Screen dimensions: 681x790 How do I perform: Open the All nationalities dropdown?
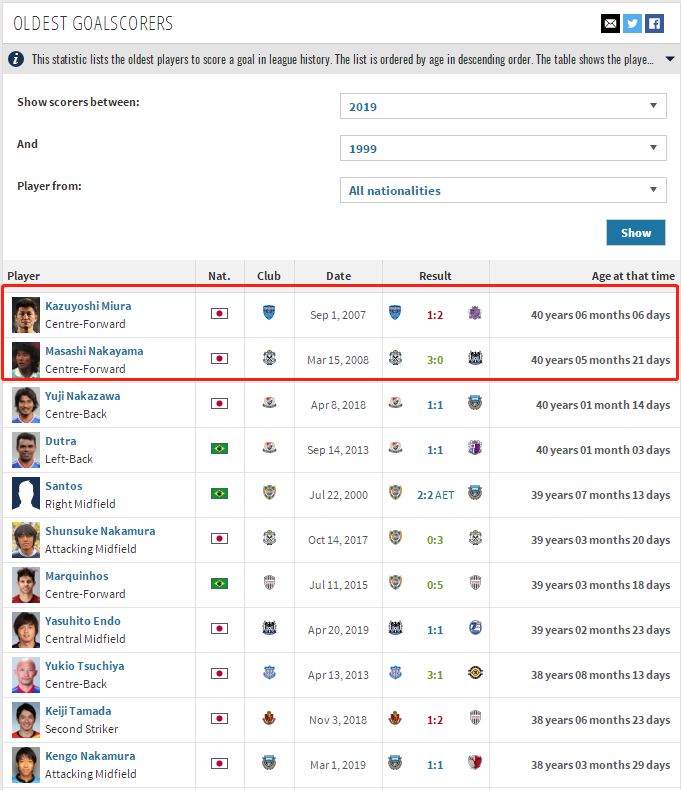pyautogui.click(x=503, y=190)
